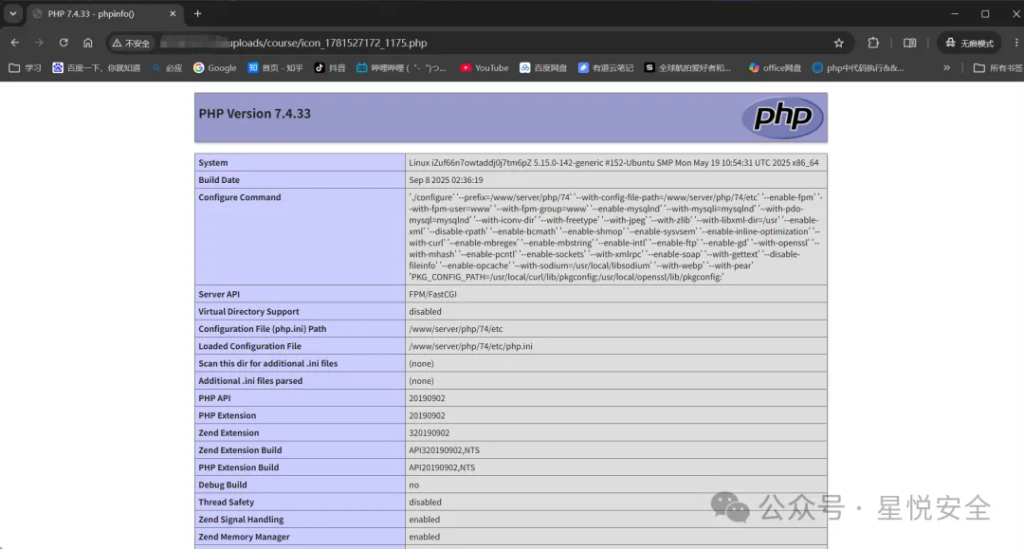Open the 必应 bookmark

point(167,68)
